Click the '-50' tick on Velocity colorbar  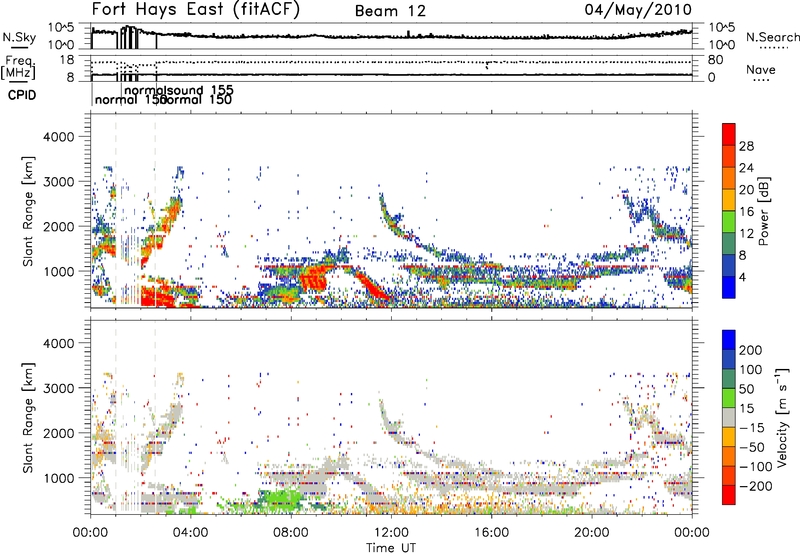pyautogui.click(x=753, y=447)
